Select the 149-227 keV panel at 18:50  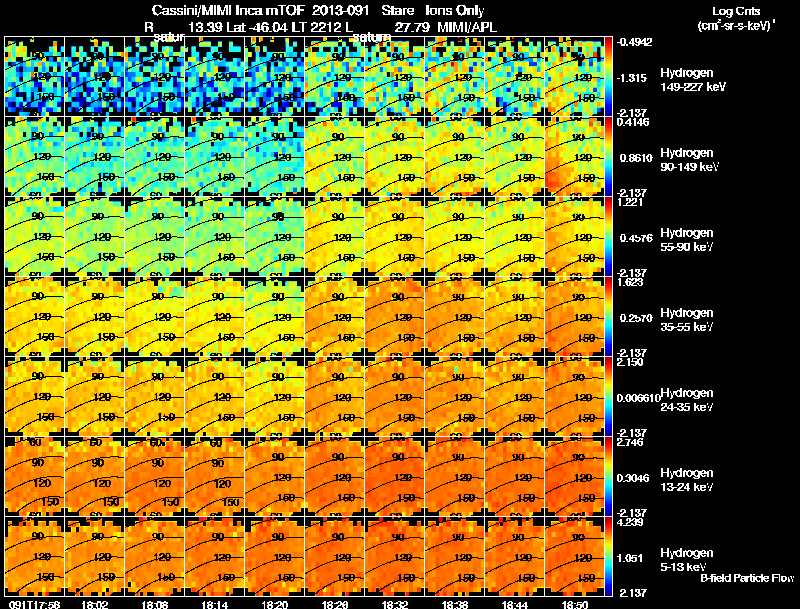coord(574,76)
